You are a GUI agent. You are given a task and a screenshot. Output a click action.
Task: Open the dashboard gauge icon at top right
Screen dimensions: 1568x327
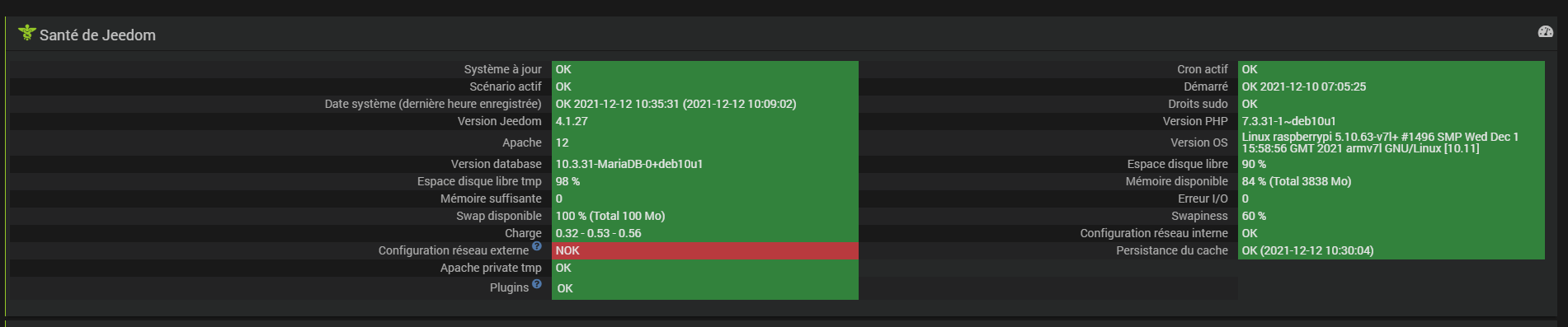pos(1546,31)
